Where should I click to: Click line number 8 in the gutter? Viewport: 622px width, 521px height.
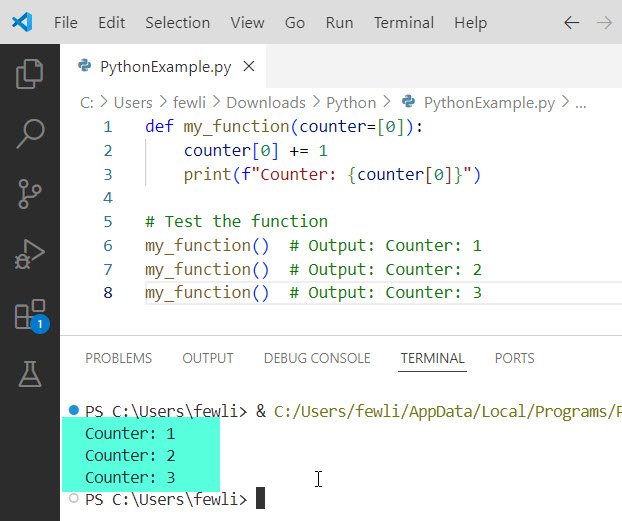108,292
